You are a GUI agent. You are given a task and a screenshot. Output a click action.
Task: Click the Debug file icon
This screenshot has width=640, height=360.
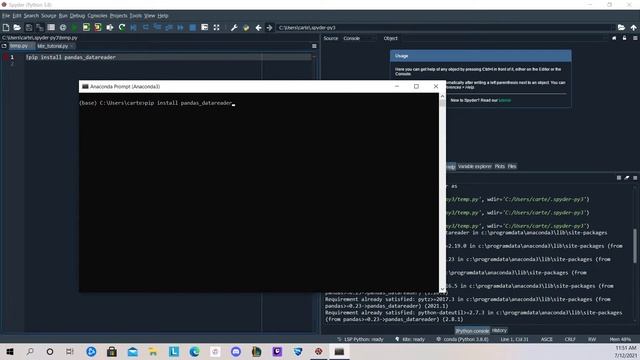[133, 27]
